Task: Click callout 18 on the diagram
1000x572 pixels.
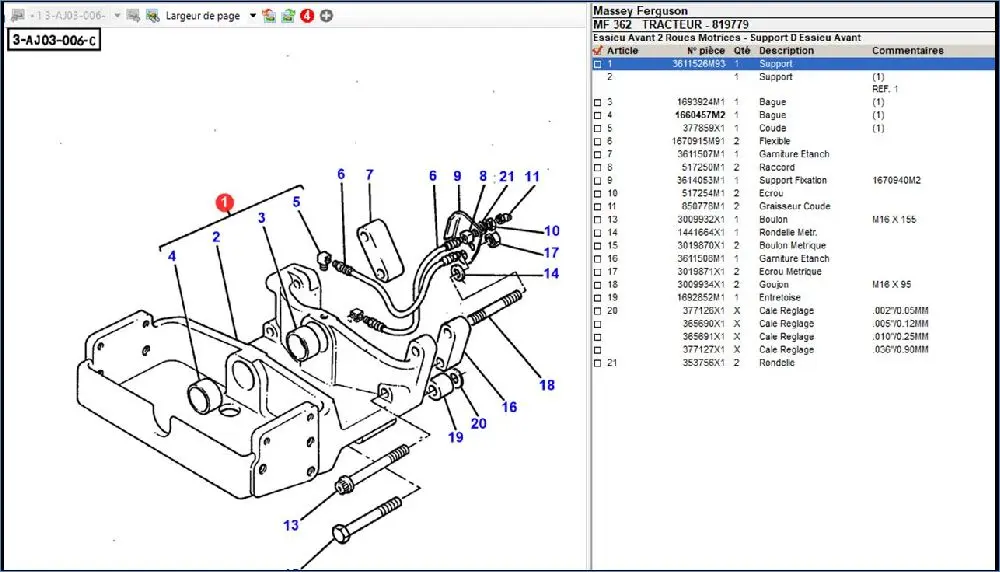Action: tap(547, 385)
